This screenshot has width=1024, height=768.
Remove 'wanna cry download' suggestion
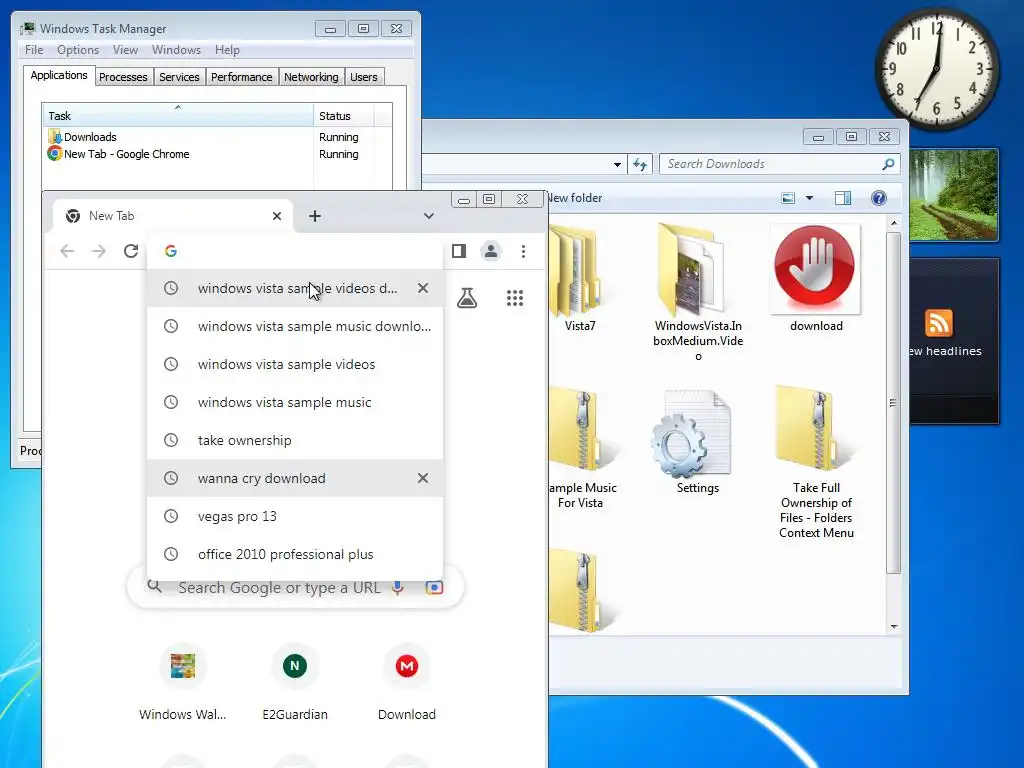(423, 478)
